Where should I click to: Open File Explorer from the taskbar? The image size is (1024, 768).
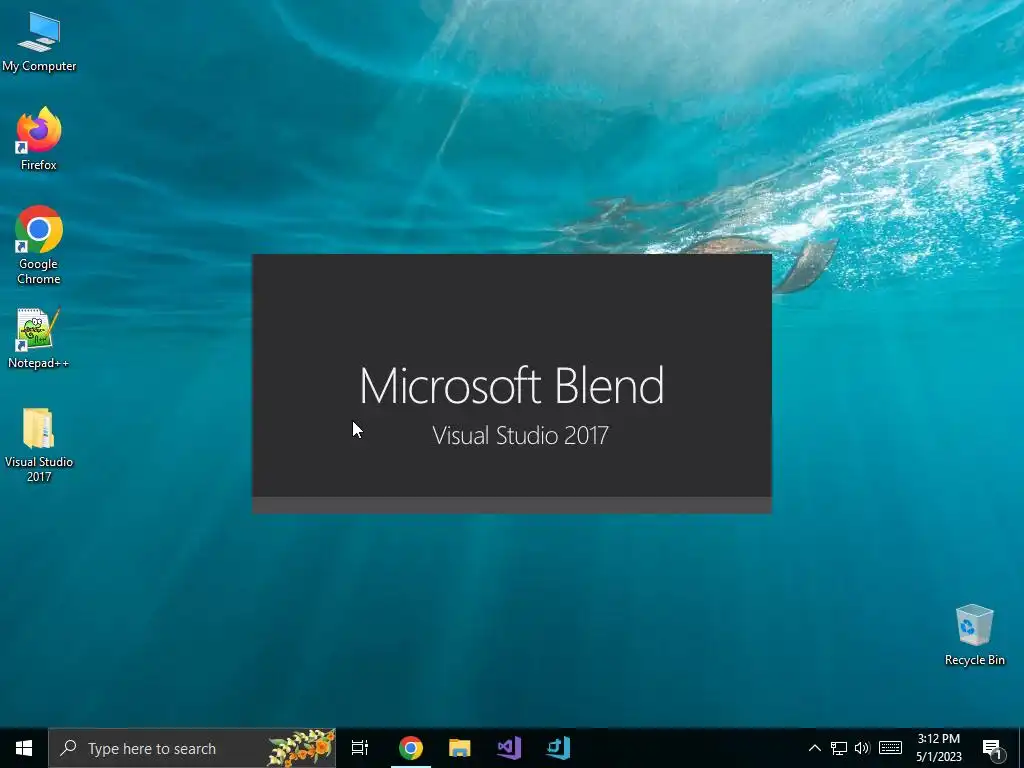(x=460, y=748)
